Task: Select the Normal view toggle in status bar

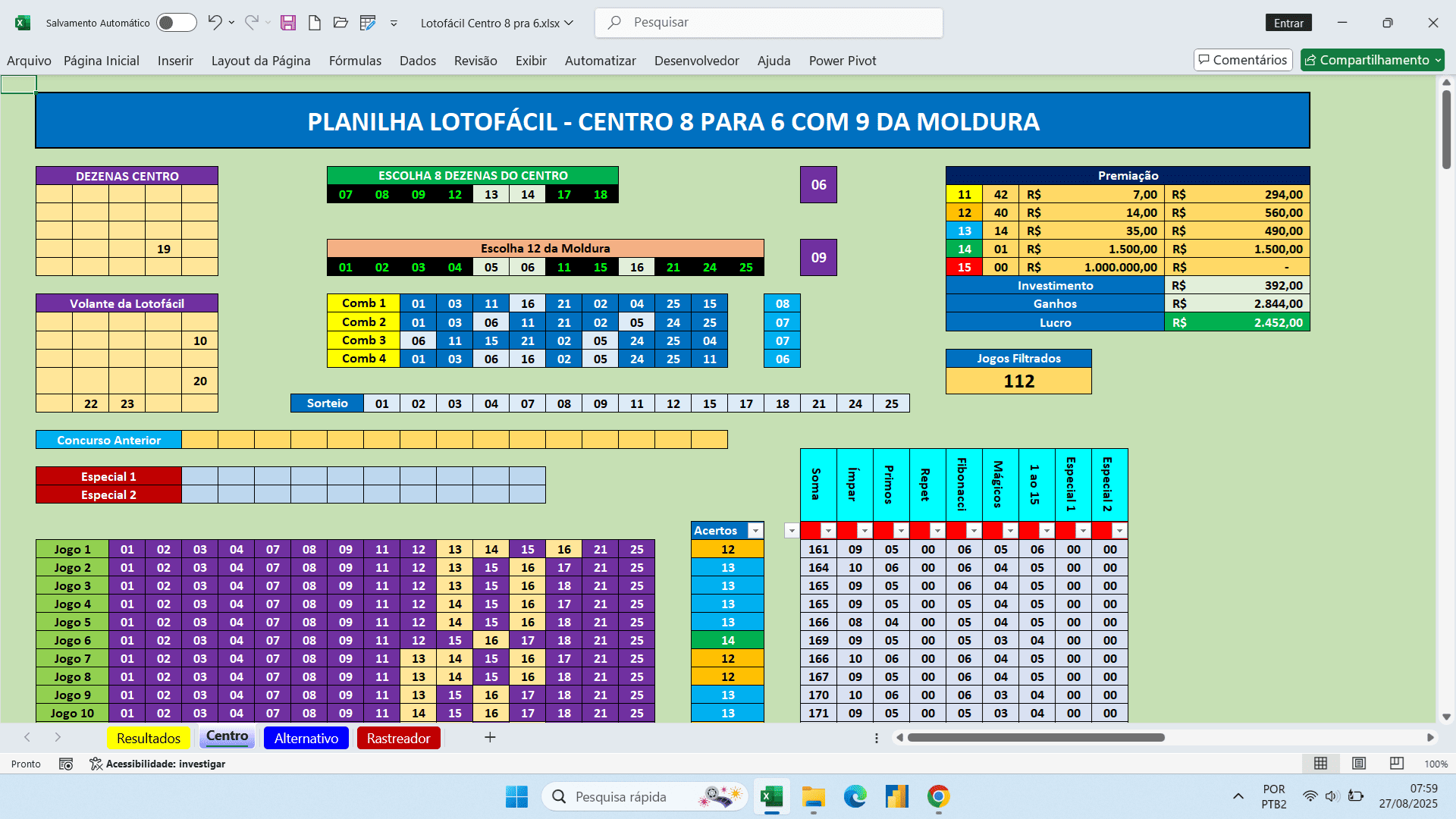Action: [x=1320, y=764]
